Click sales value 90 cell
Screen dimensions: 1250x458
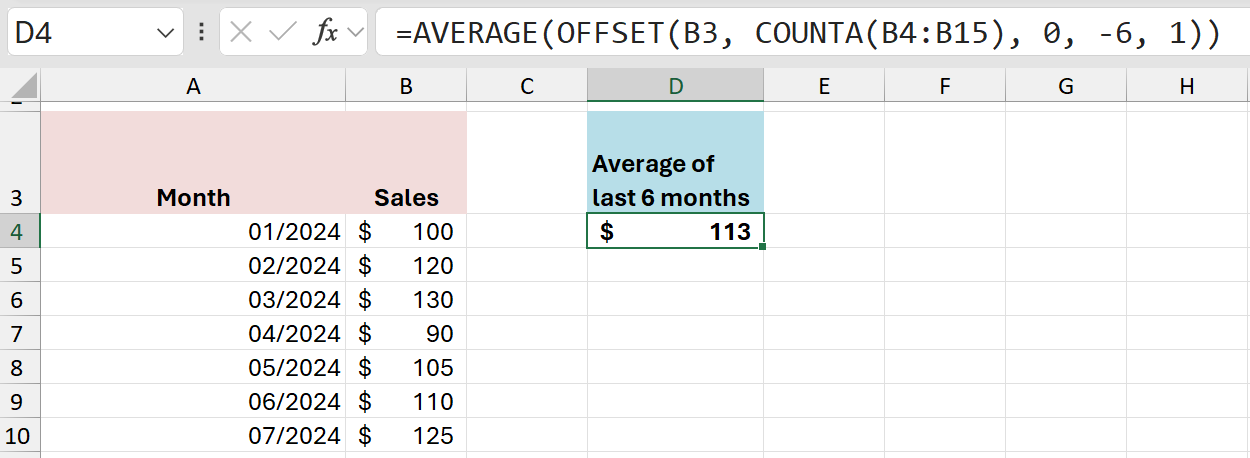coord(406,333)
